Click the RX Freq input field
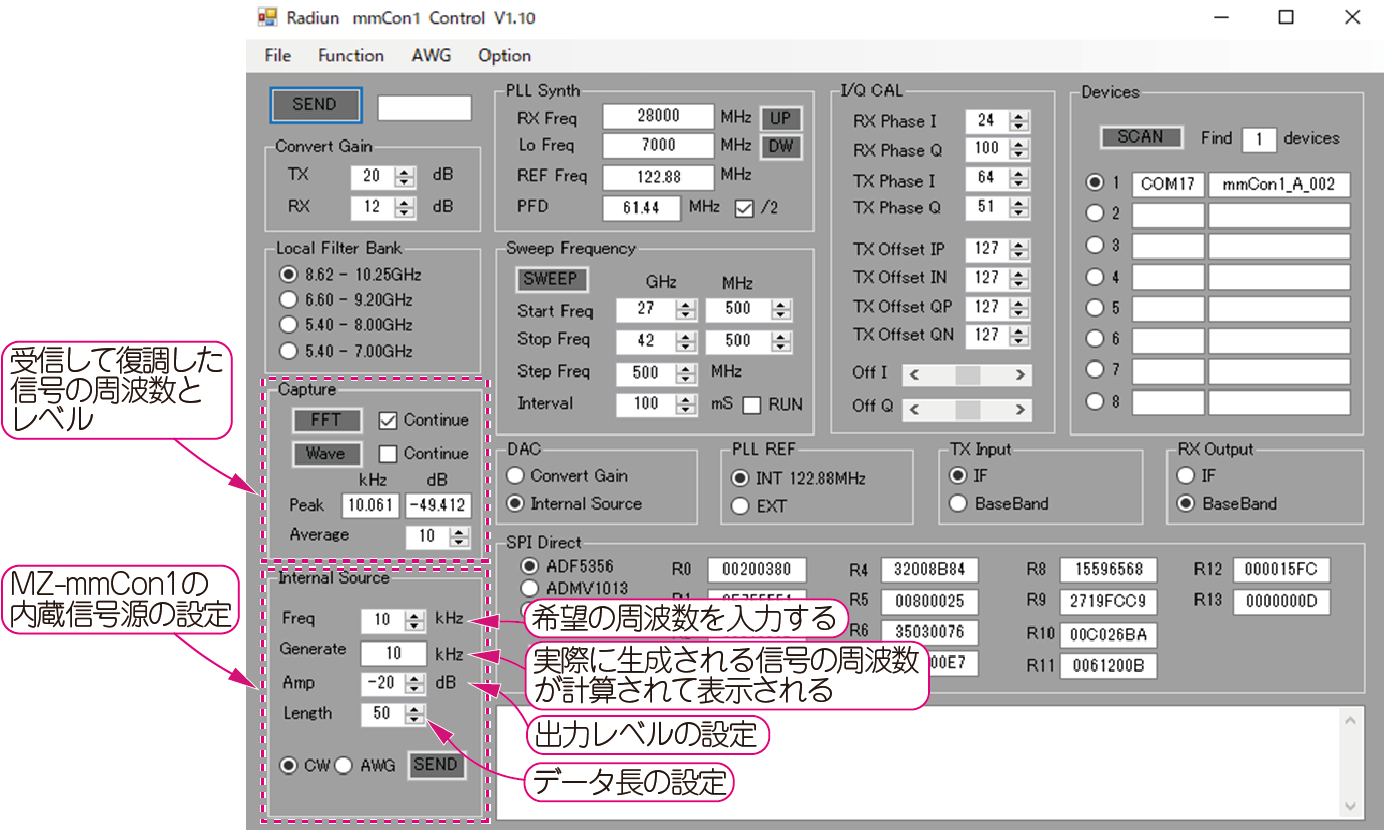 click(658, 117)
